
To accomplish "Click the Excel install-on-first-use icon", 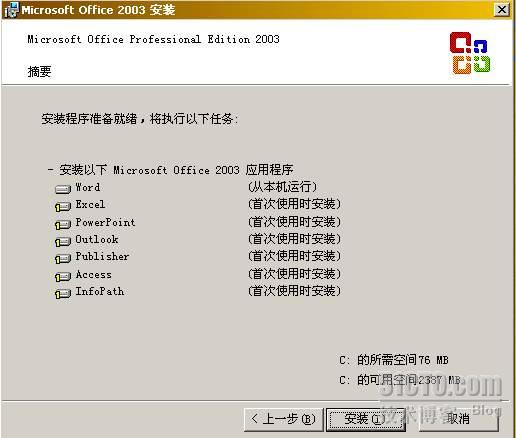I will click(x=63, y=207).
